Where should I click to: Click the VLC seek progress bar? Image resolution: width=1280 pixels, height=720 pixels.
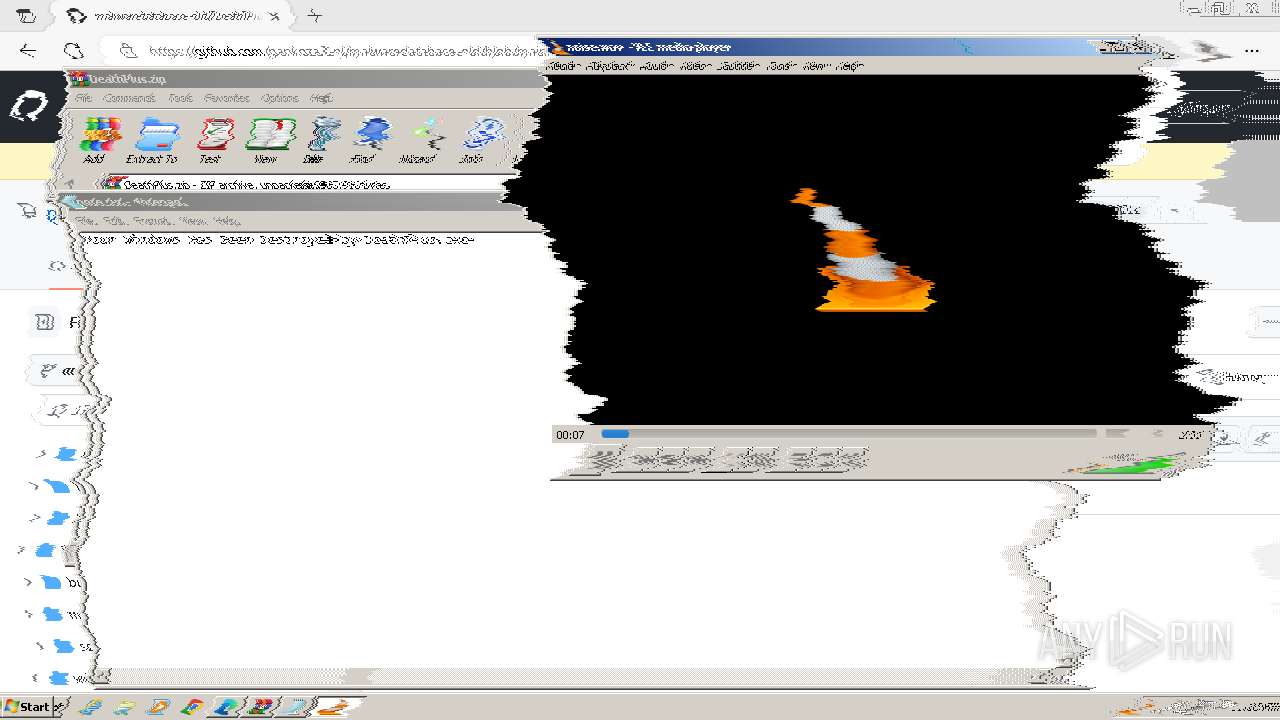848,434
